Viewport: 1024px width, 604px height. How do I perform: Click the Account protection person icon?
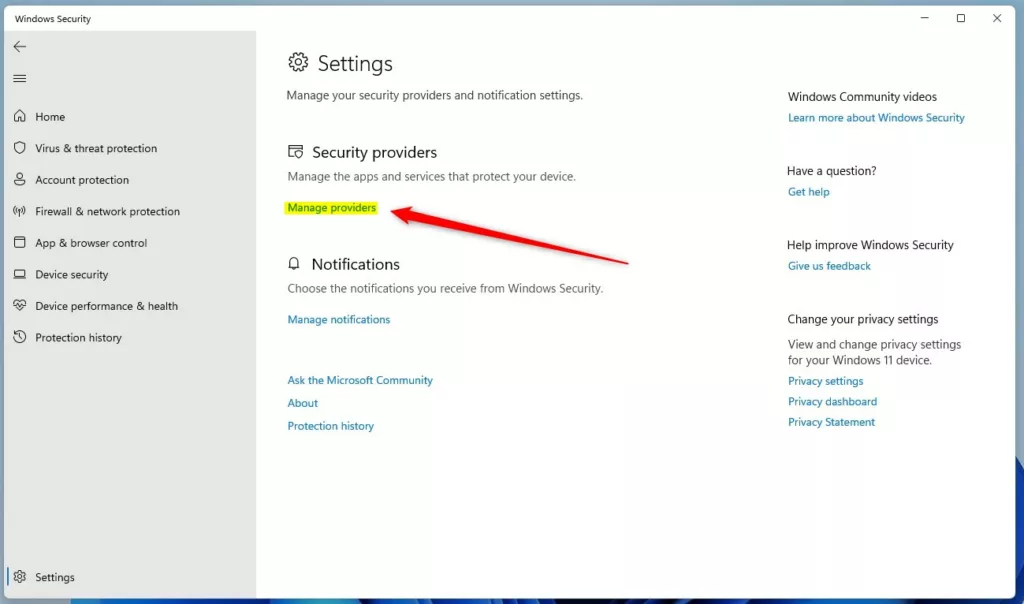pyautogui.click(x=20, y=180)
